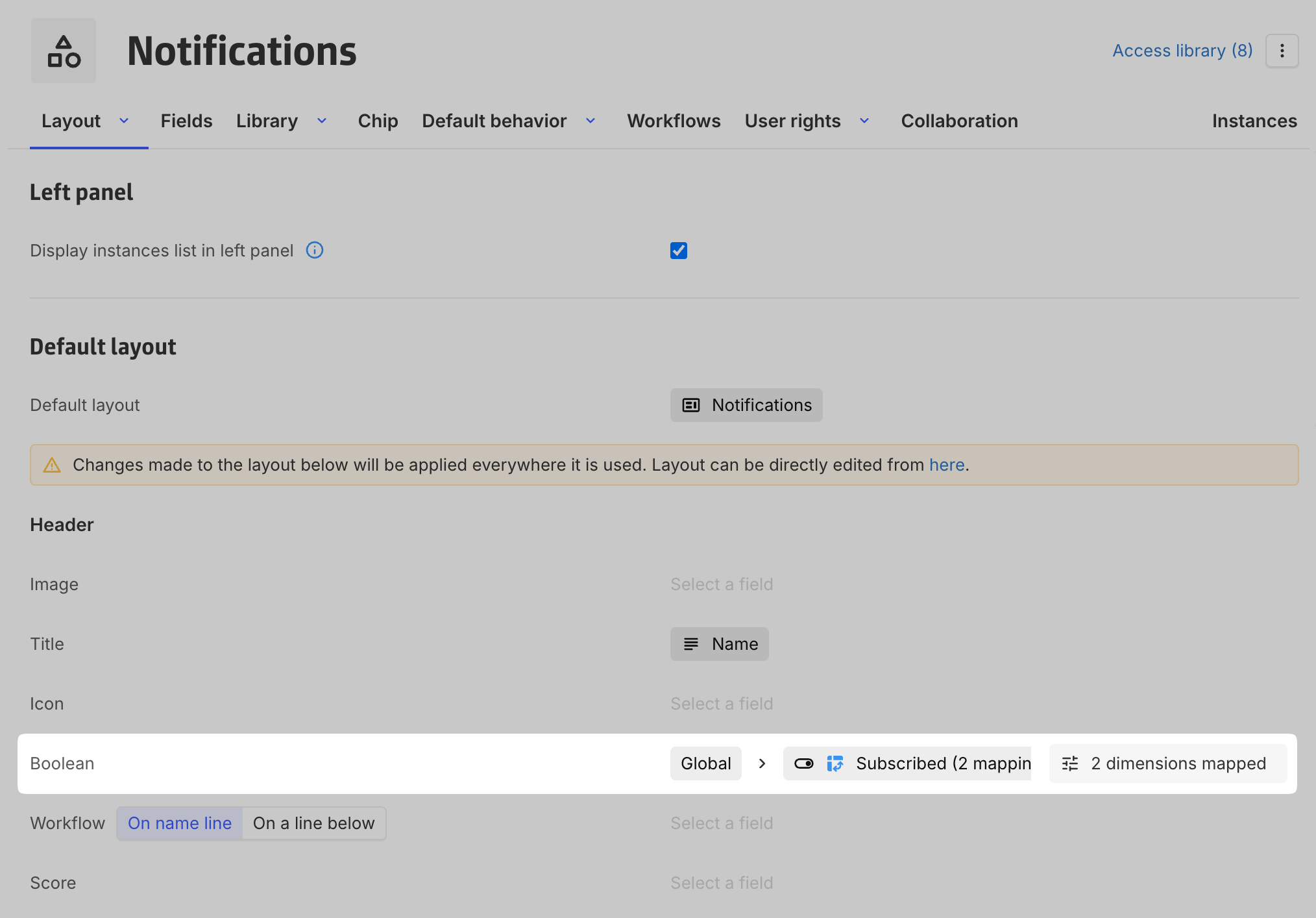
Task: Expand the Library tab dropdown chevron
Action: point(322,121)
